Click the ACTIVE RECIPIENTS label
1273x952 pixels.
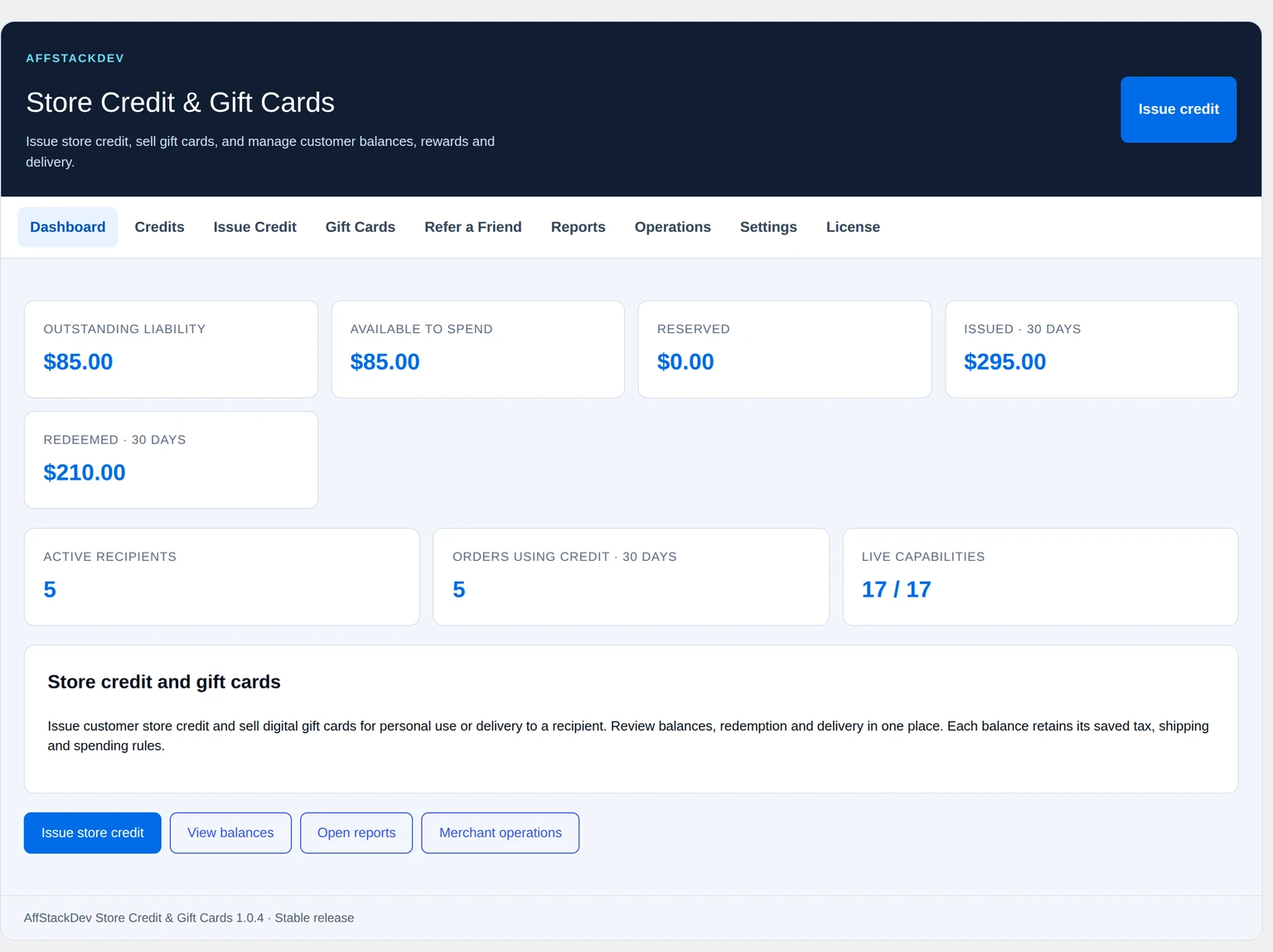109,557
